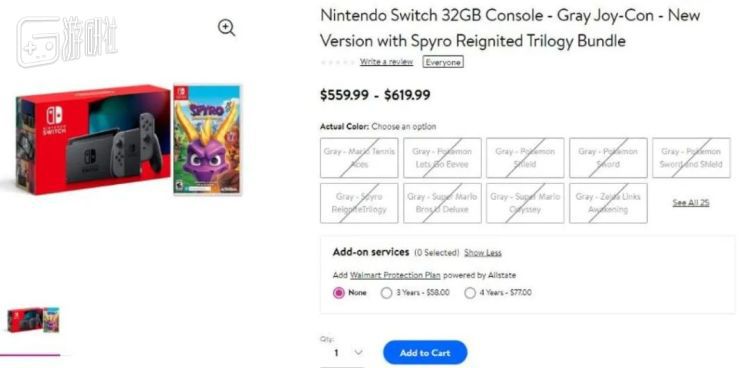Expand all color options via See All 25
Screen dimensions: 750x368
pos(691,202)
